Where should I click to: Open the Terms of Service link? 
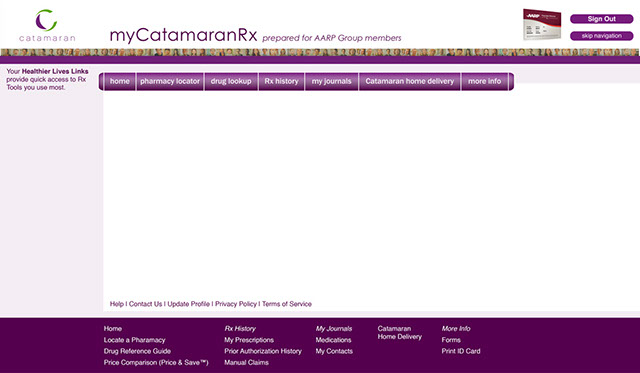pos(287,304)
